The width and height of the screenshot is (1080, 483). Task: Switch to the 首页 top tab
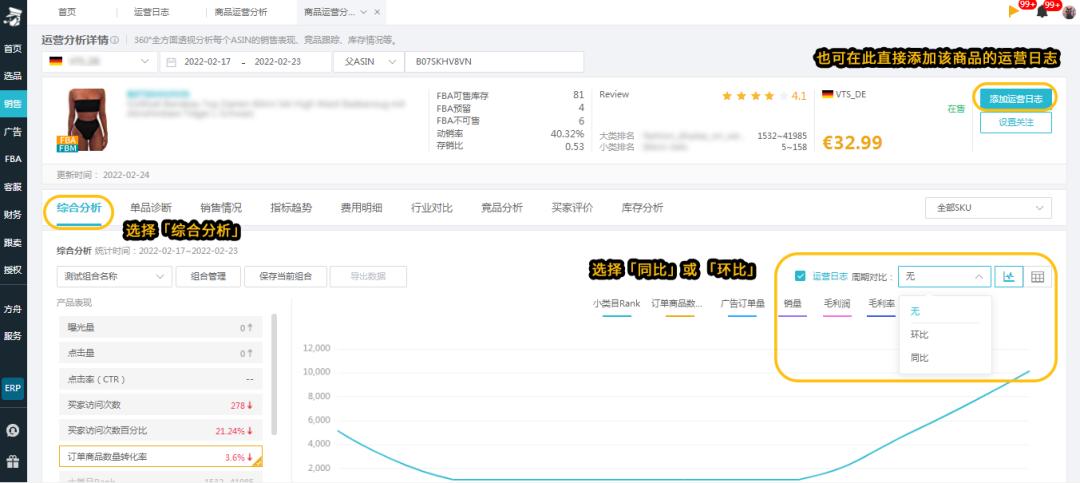68,12
